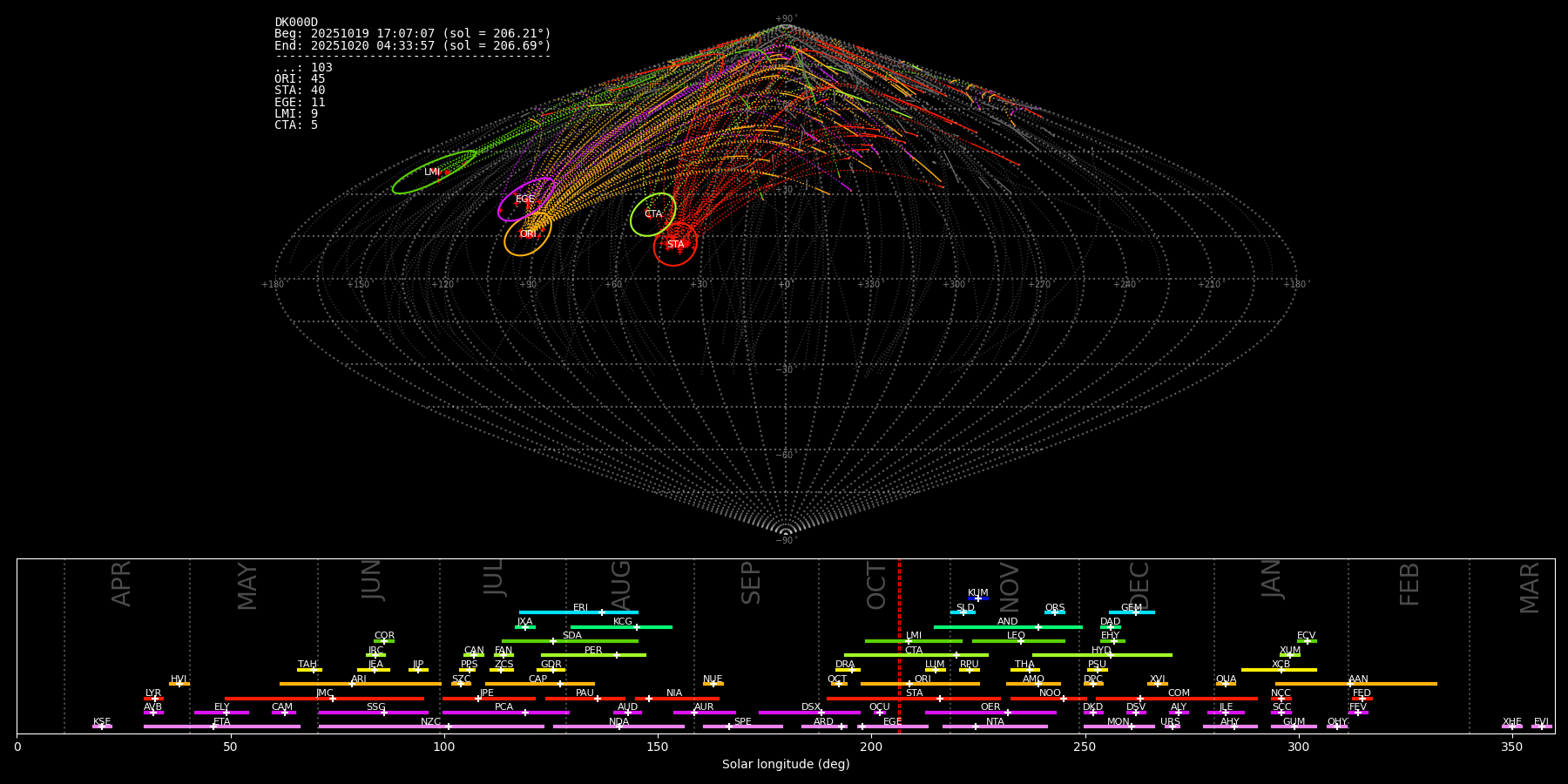
Task: Click the red dashed current solar longitude line
Action: click(x=899, y=645)
